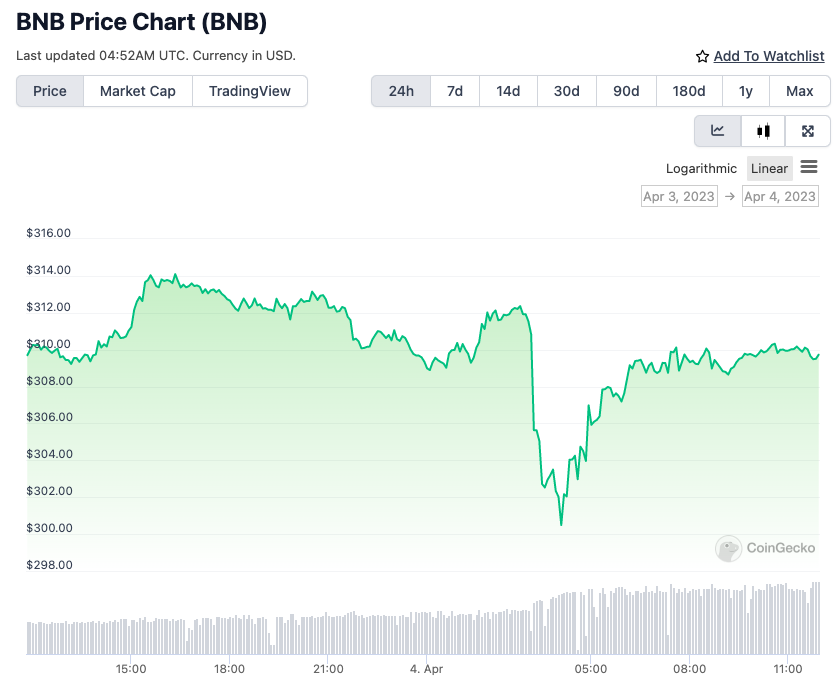Image resolution: width=840 pixels, height=692 pixels.
Task: Select the Price tab
Action: [50, 91]
